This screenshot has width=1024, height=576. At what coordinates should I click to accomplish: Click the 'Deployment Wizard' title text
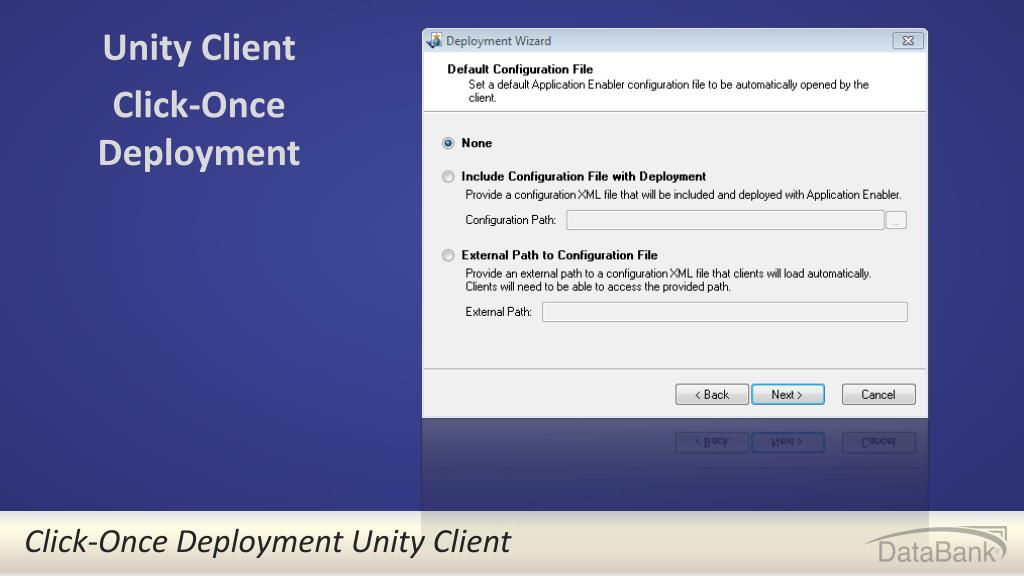(498, 41)
